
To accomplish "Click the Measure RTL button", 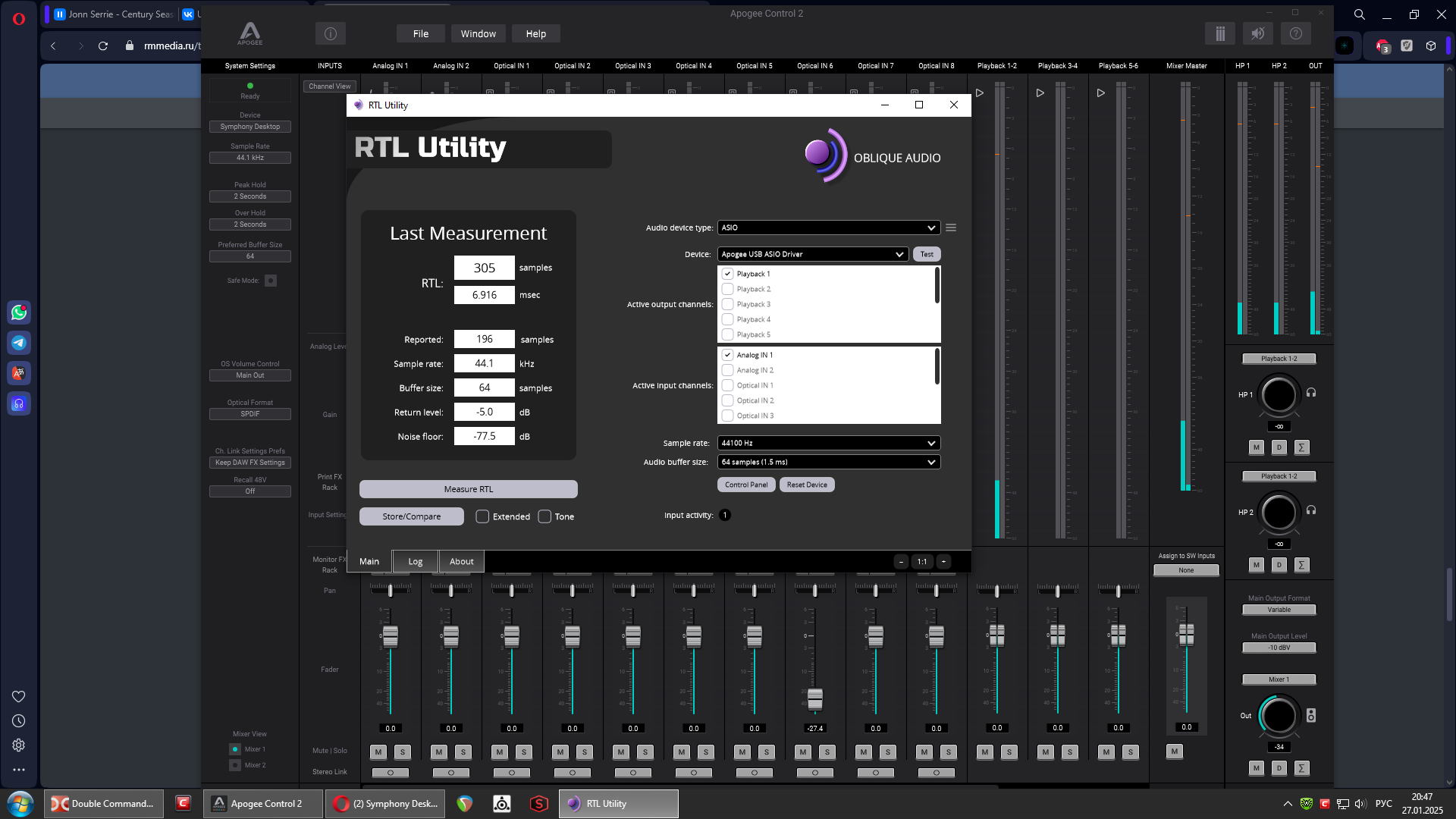I will click(x=468, y=489).
